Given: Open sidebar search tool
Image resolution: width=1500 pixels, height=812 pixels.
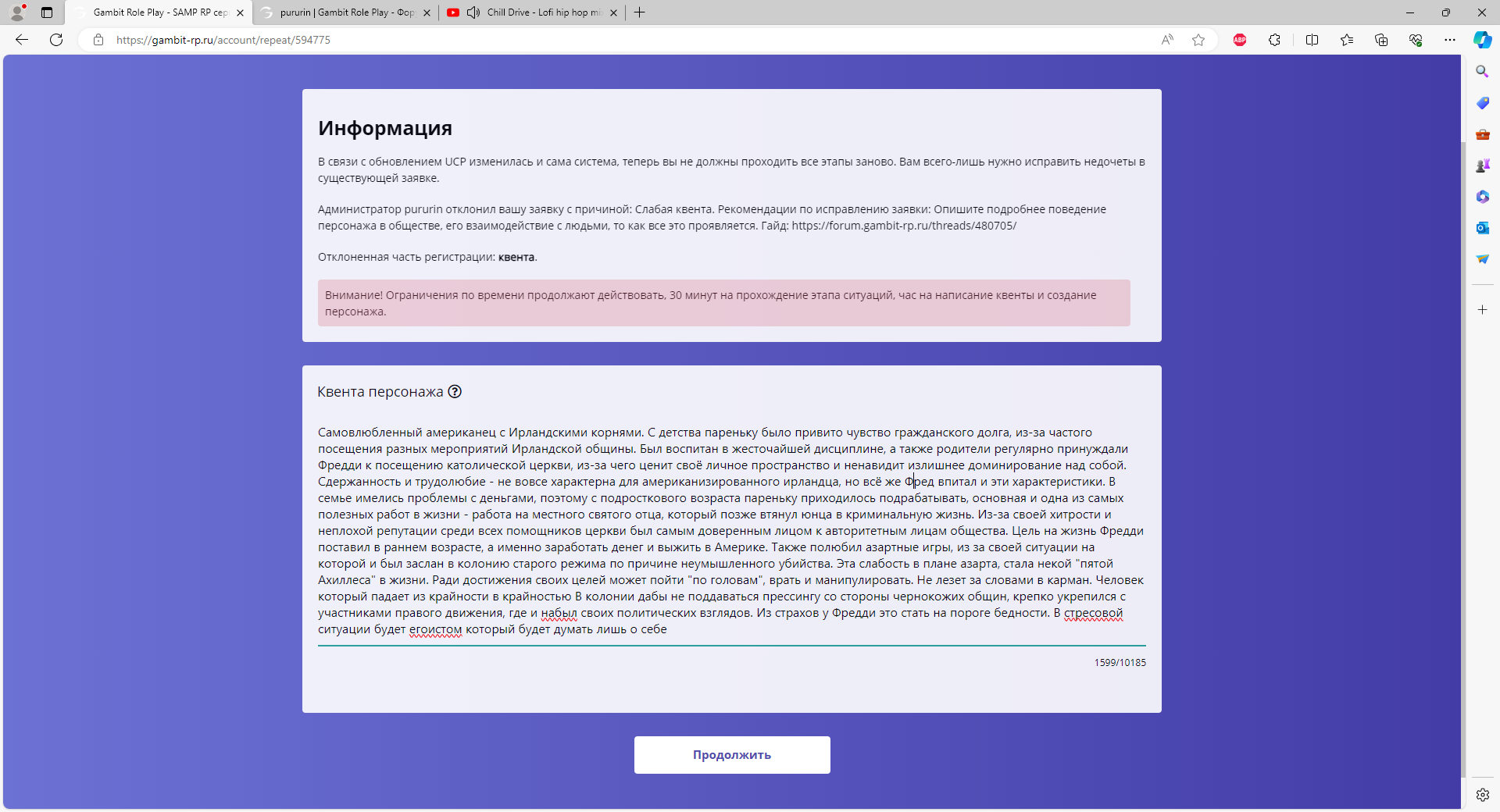Looking at the screenshot, I should [x=1482, y=72].
